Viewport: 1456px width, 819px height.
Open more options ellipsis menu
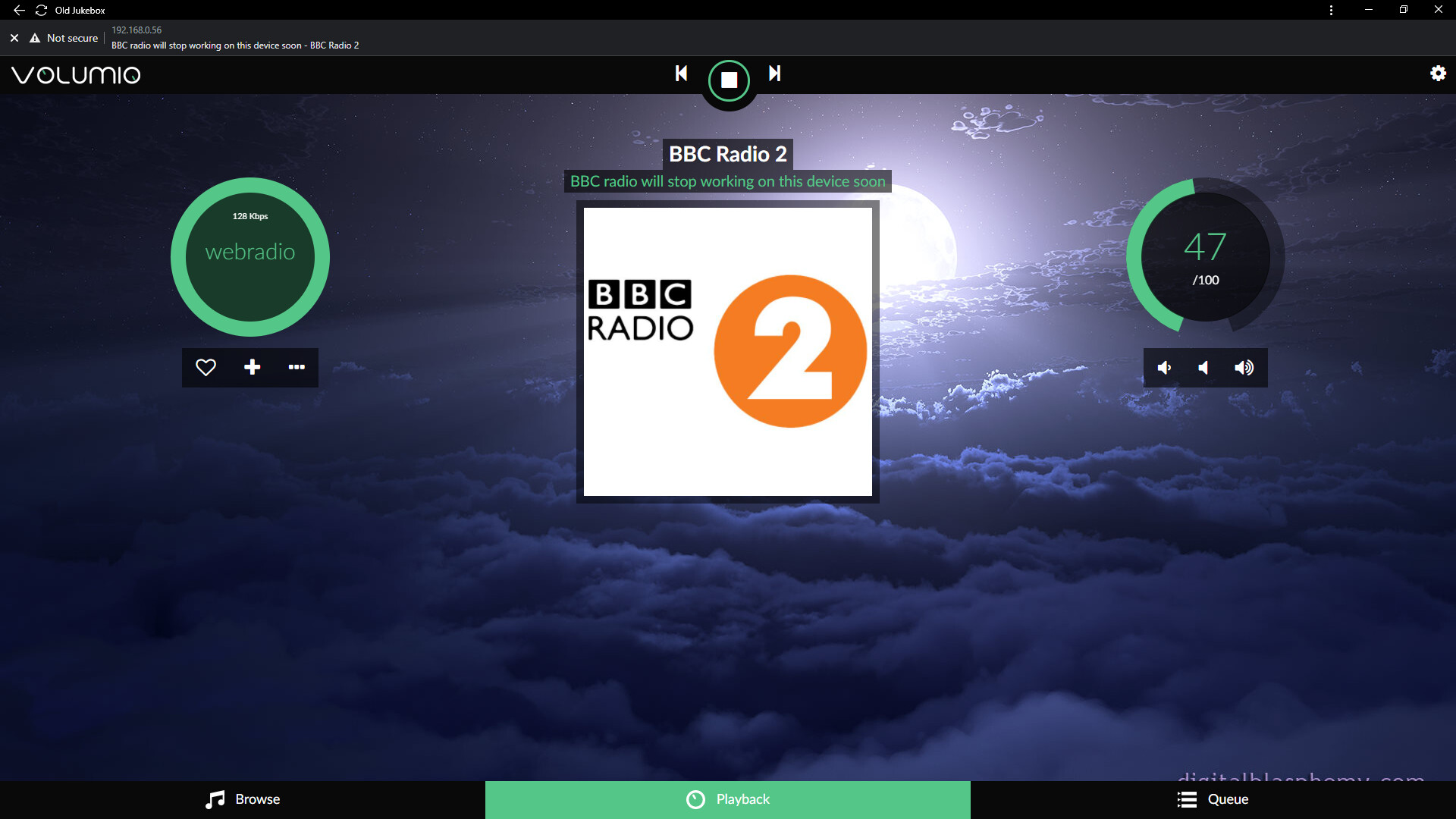click(297, 368)
